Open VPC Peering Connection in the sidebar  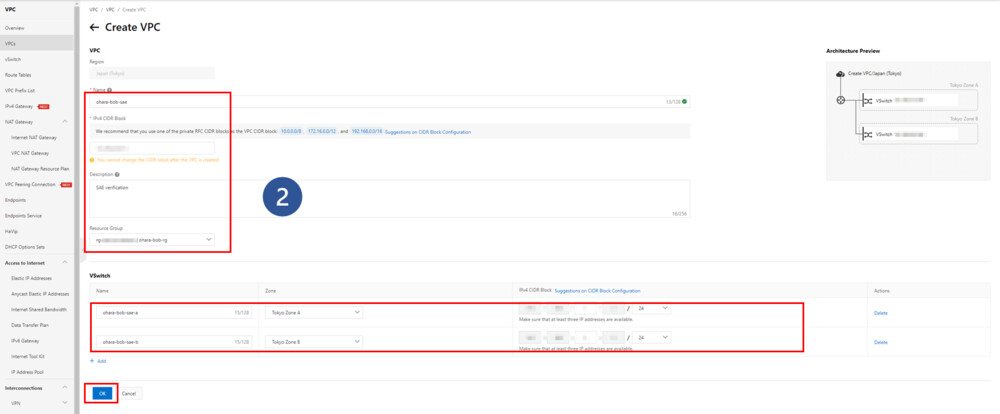click(30, 184)
